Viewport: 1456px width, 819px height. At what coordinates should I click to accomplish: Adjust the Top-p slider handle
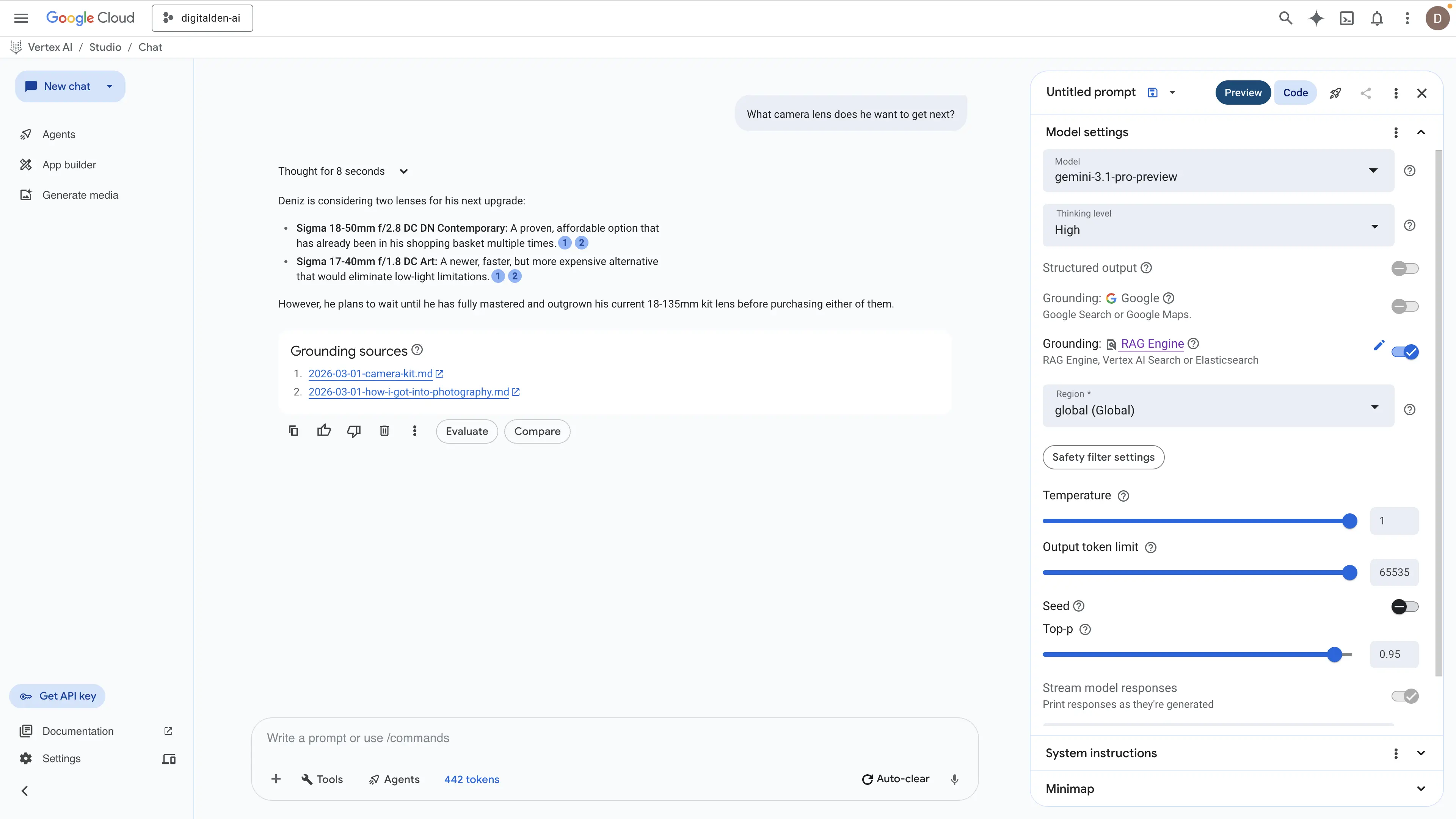(x=1335, y=654)
